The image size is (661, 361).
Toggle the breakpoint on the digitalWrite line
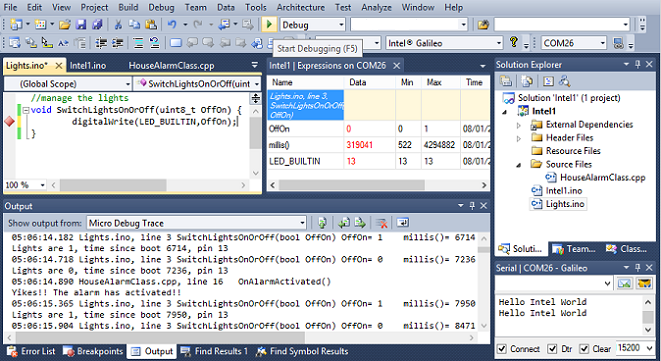click(9, 122)
